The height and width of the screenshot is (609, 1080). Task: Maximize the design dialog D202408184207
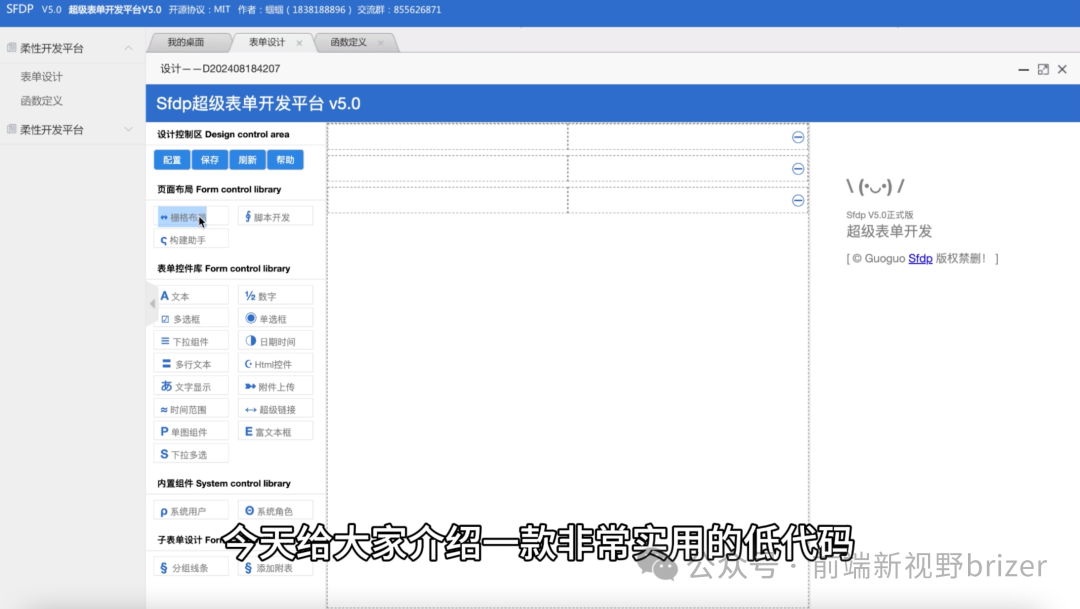click(x=1043, y=69)
